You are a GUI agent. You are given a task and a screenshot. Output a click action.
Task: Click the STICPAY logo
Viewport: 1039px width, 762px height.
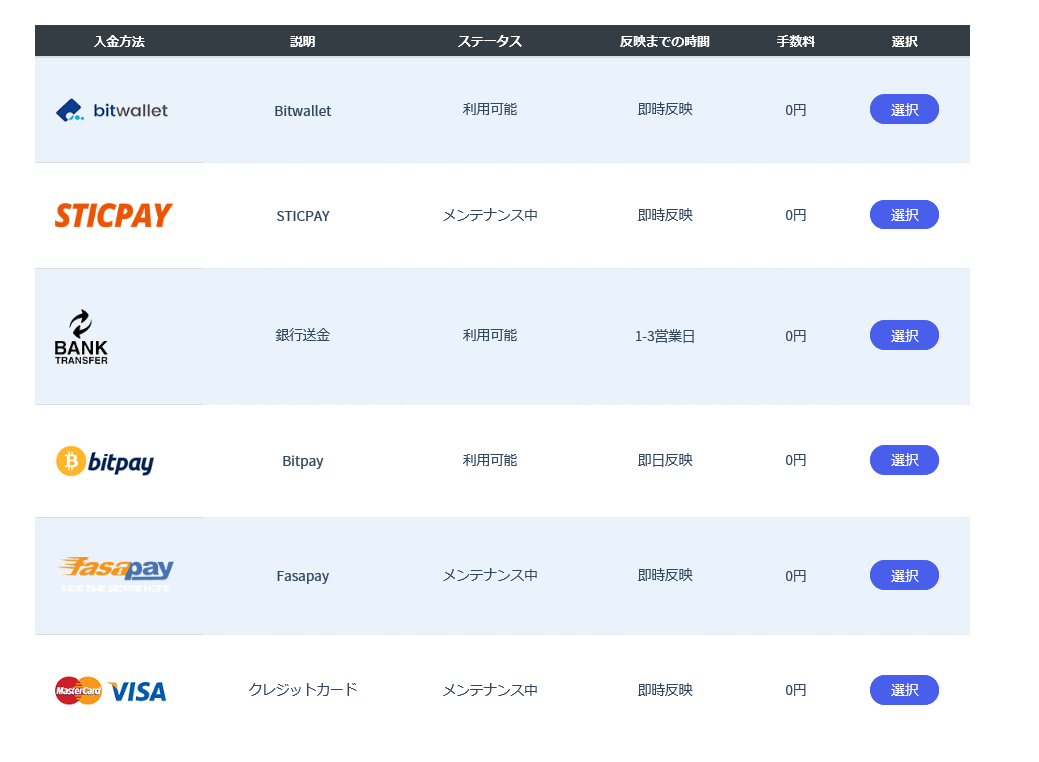click(113, 215)
